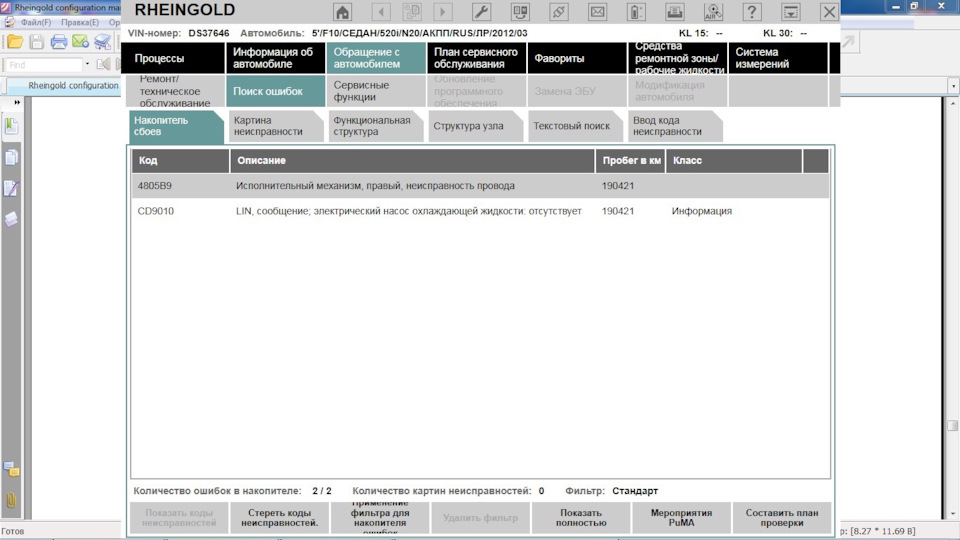The image size is (960, 540).
Task: Select fault code row CD9010
Action: pyautogui.click(x=480, y=211)
